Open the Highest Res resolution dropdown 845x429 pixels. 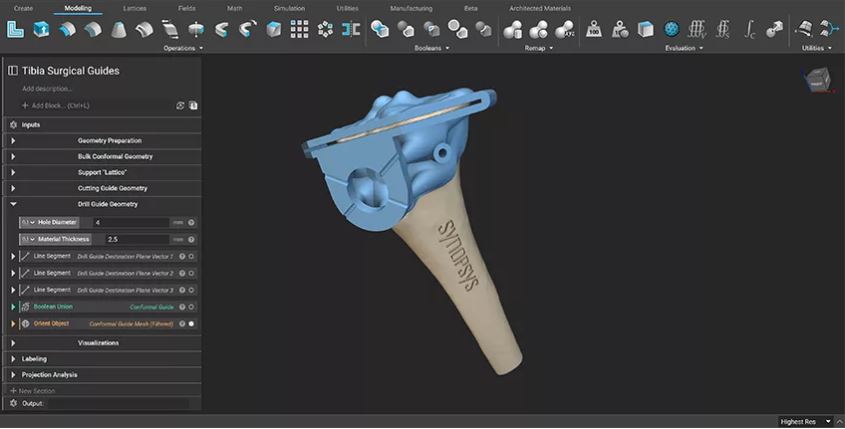(805, 421)
